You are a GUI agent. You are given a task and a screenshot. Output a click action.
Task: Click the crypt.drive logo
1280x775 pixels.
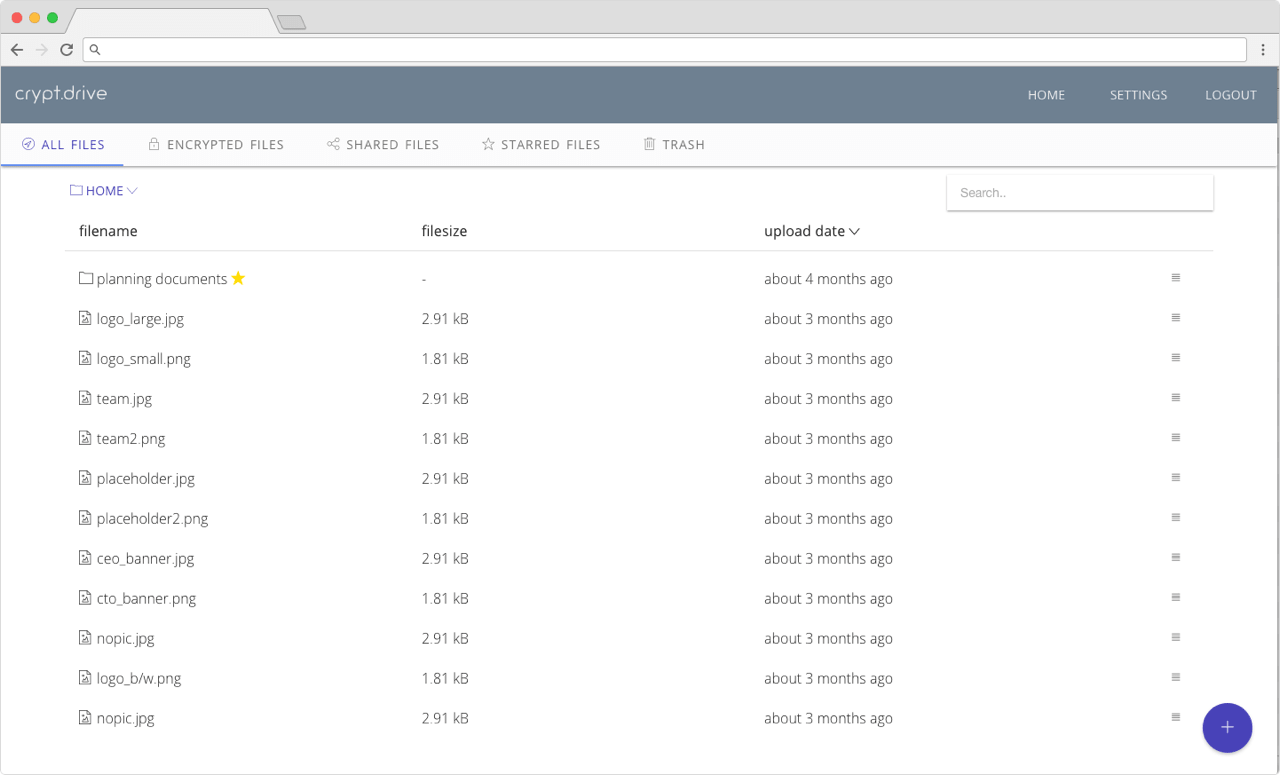click(x=61, y=94)
